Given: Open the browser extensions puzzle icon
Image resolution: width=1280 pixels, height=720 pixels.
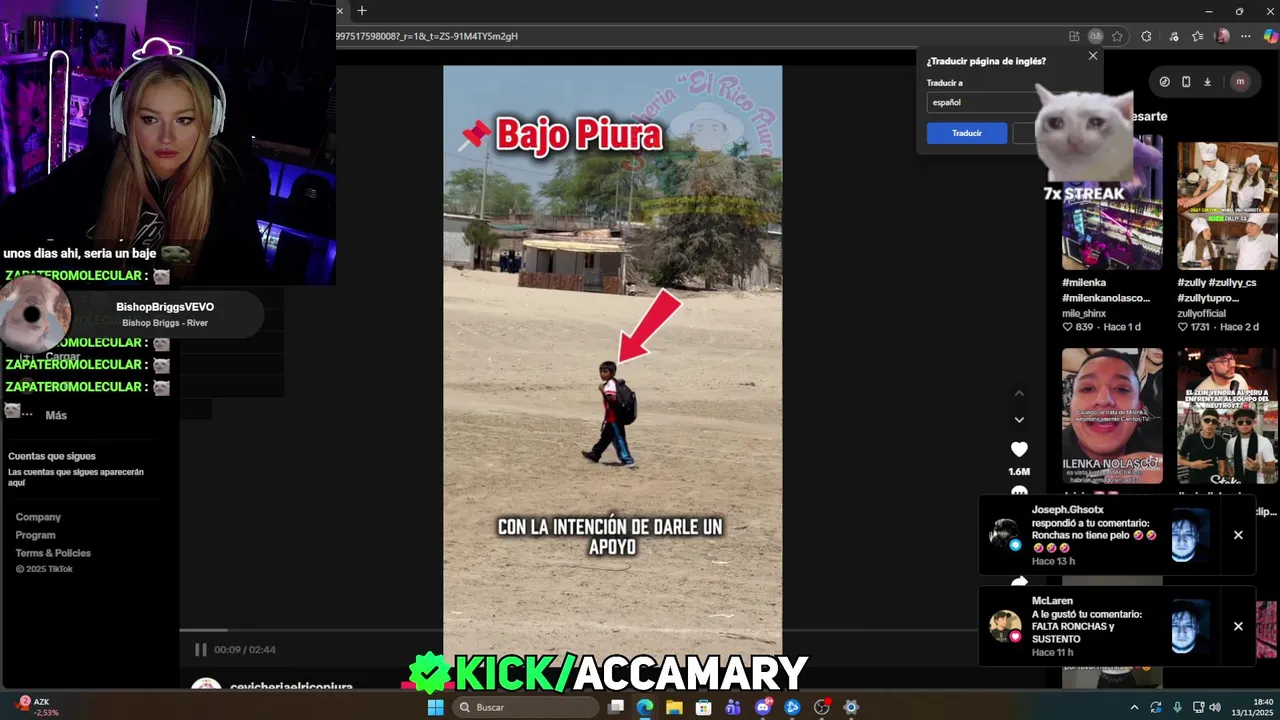Looking at the screenshot, I should tap(1146, 36).
